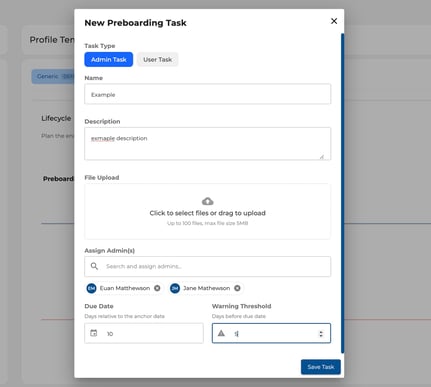Save the task with Save Task button
This screenshot has height=387, width=431.
321,367
